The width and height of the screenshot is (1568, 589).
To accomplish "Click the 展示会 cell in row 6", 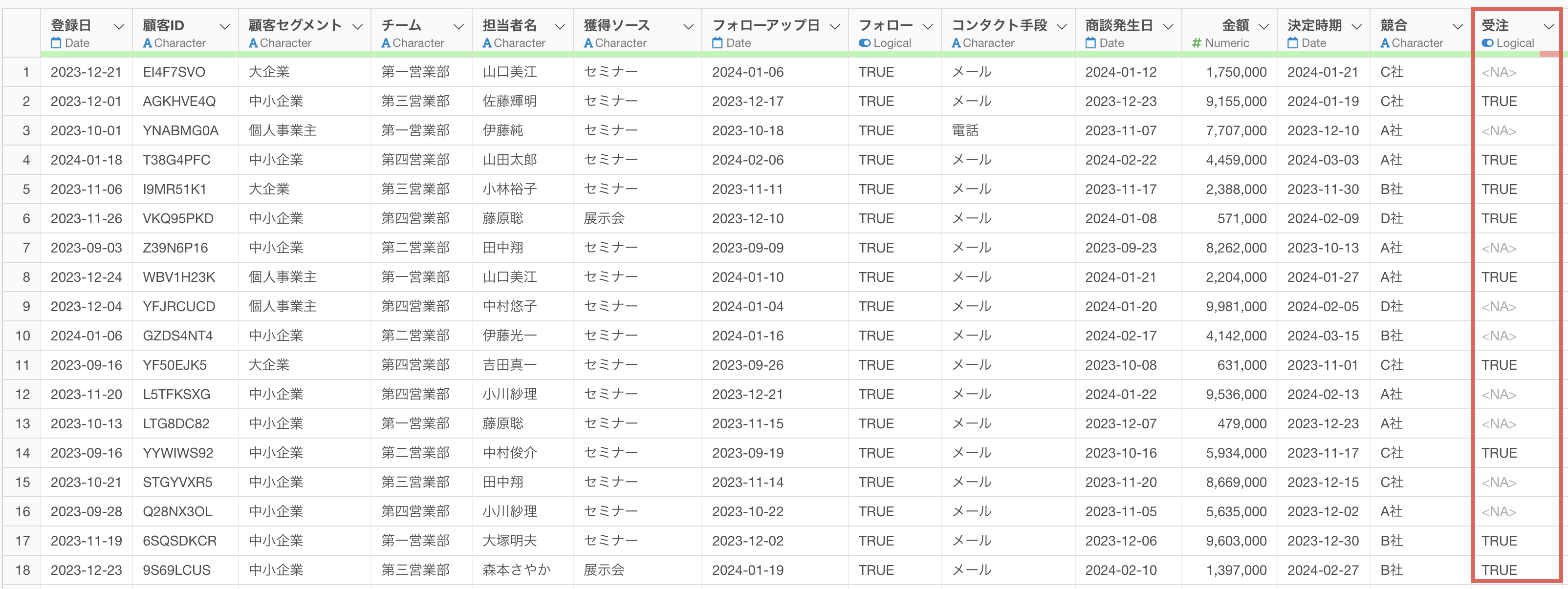I will 604,218.
